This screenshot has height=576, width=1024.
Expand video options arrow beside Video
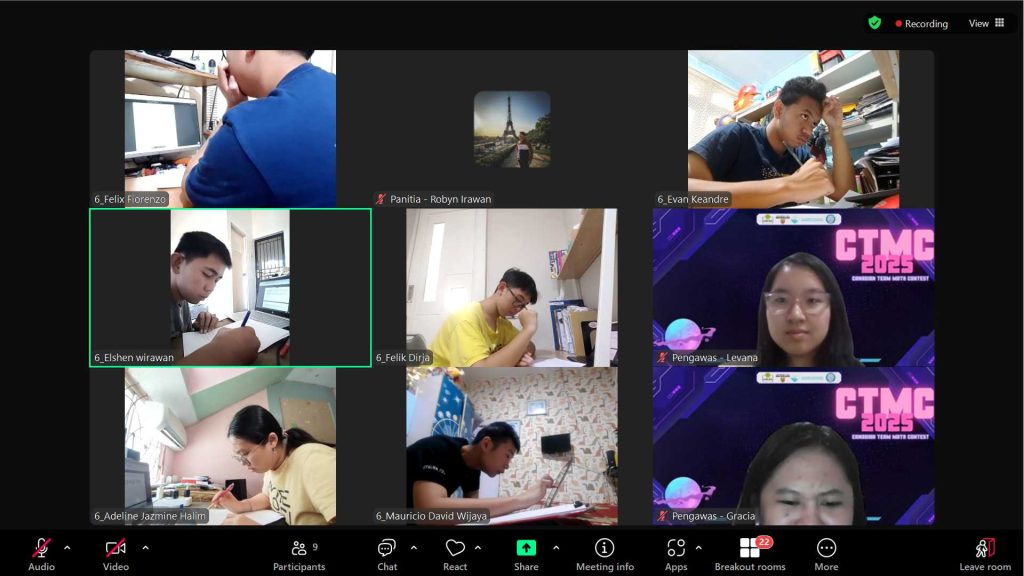(145, 548)
